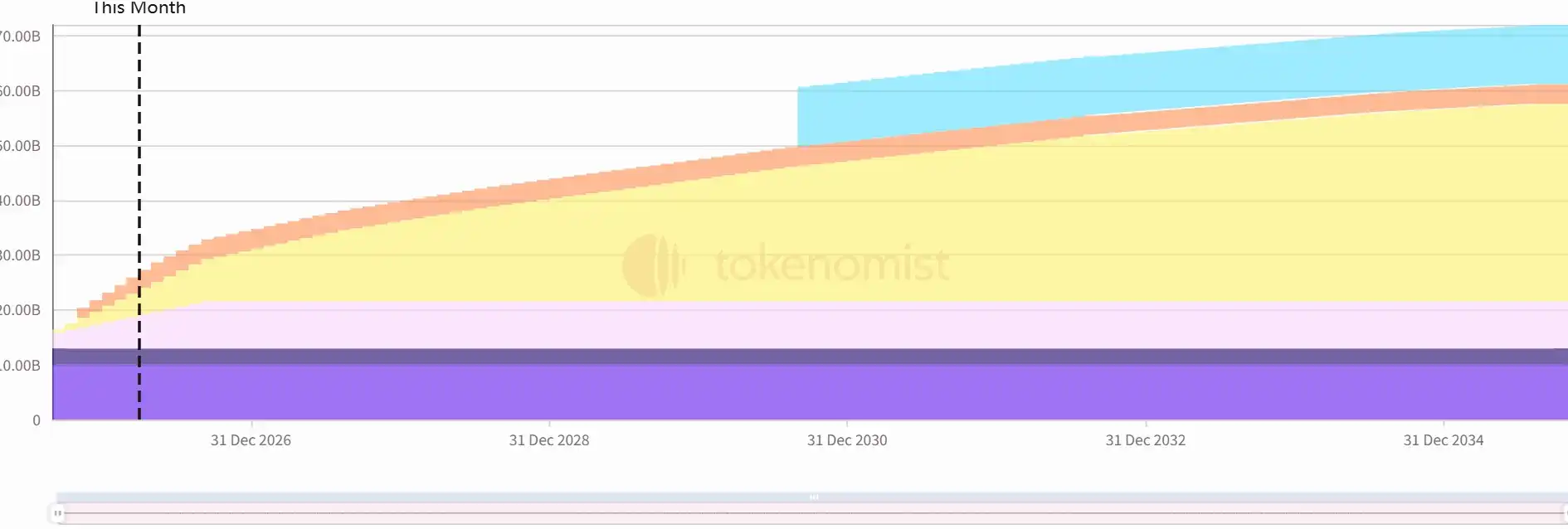Click the dashed 'This Month' marker line
The image size is (1568, 529).
coord(139,166)
